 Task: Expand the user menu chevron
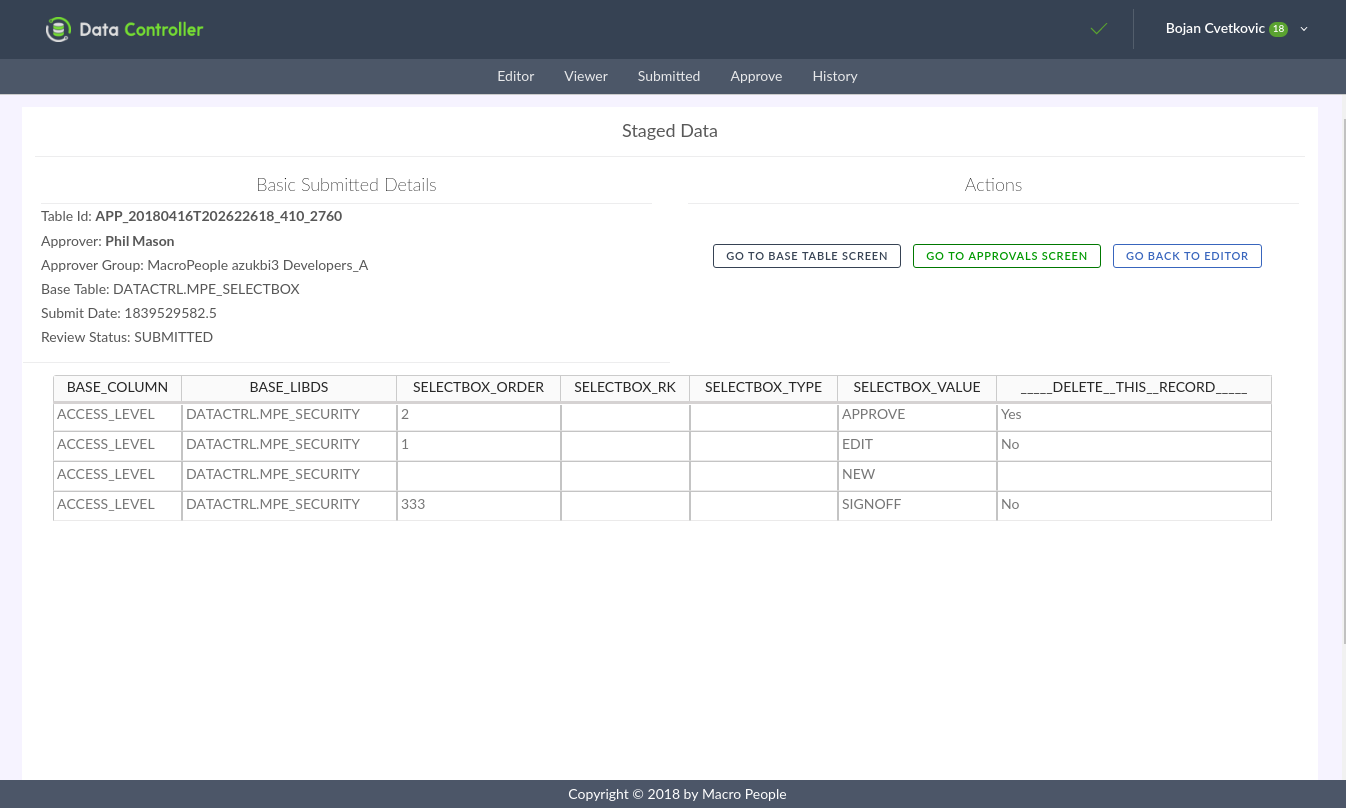tap(1304, 30)
